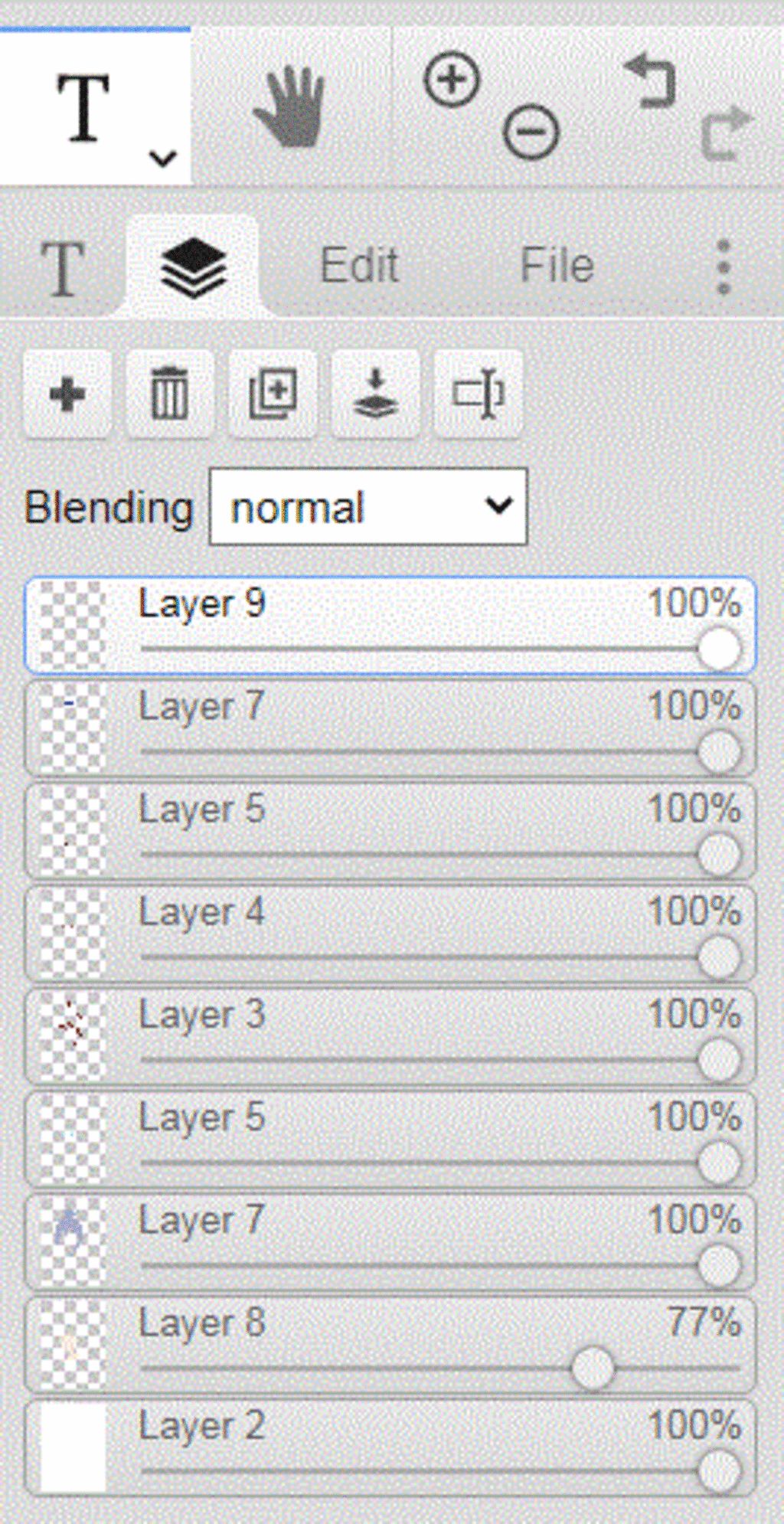
Task: Select Layer 2 white thumbnail
Action: [72, 1447]
